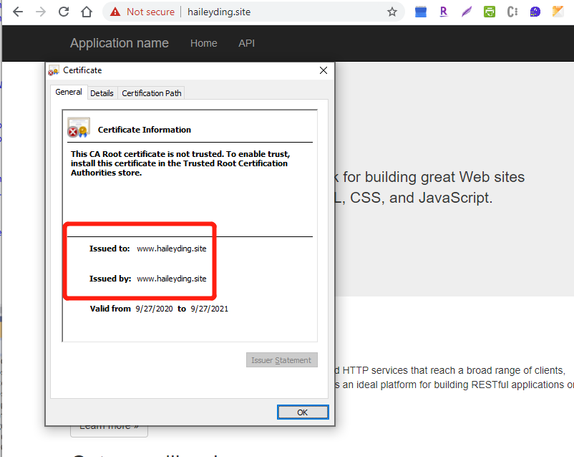574x457 pixels.
Task: Open the blue square extension icon
Action: pos(421,12)
